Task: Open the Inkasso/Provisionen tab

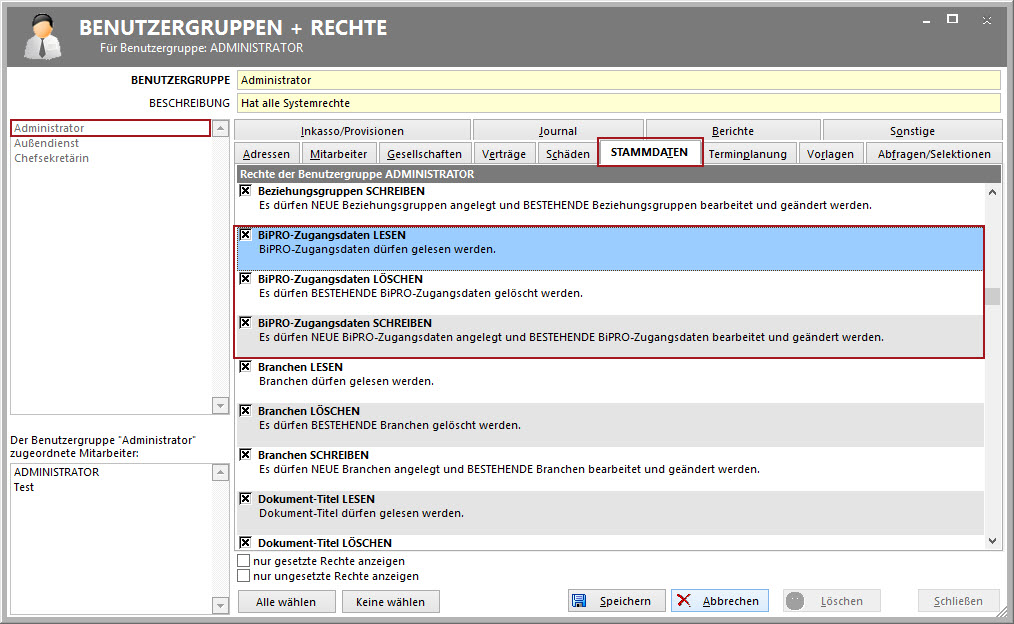Action: (x=352, y=131)
